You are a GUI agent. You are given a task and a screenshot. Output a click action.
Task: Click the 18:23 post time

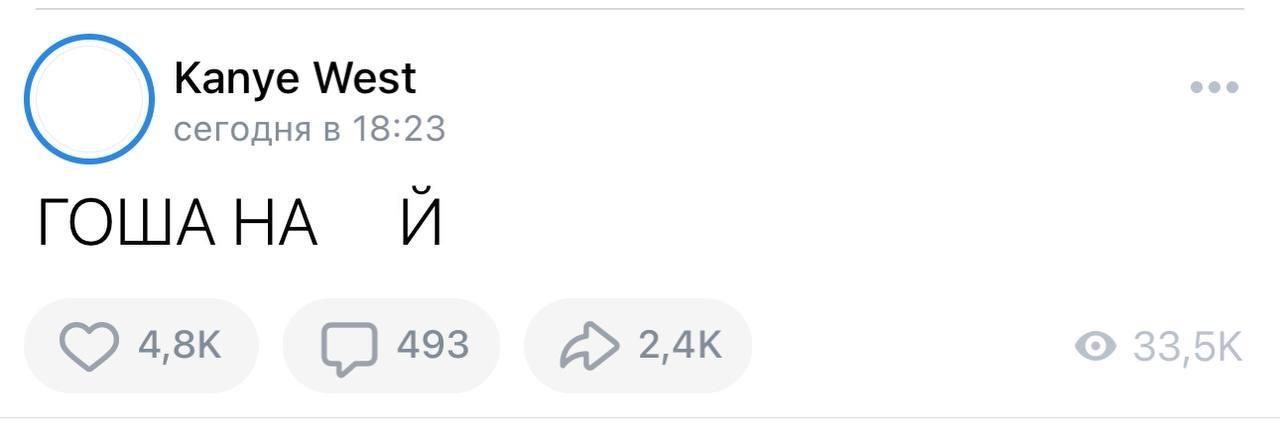pos(398,129)
